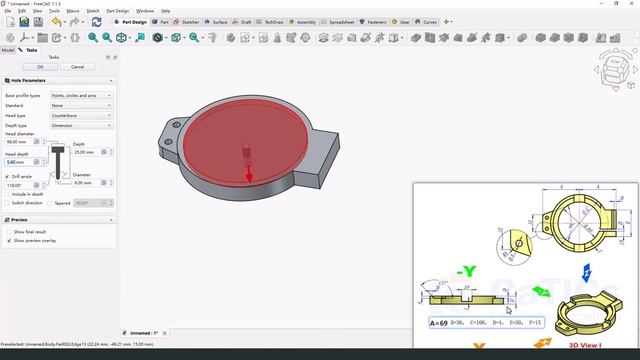Open the Depth type dropdown
This screenshot has width=640, height=360.
point(81,126)
